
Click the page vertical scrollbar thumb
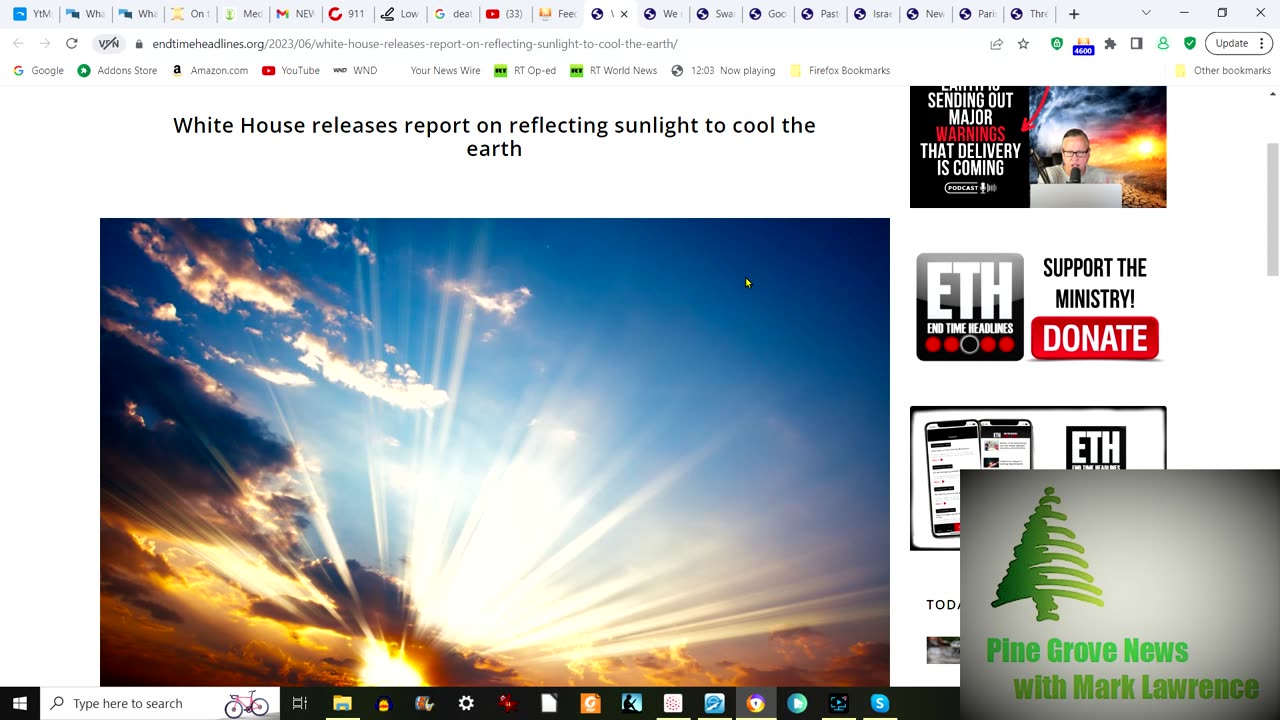[x=1272, y=210]
